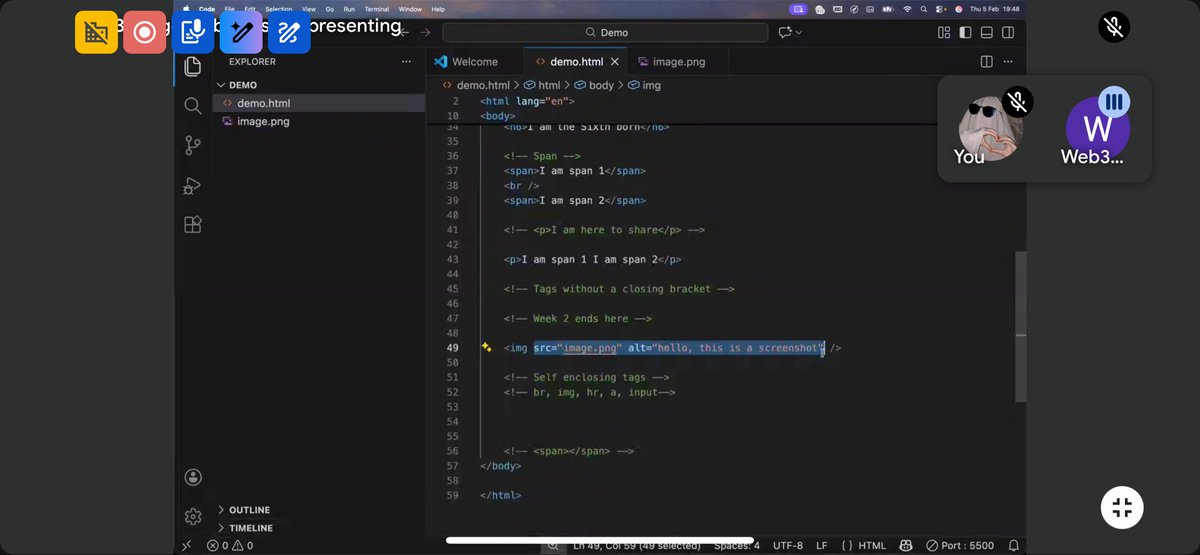Open the Manage gear icon
This screenshot has width=1200, height=555.
(193, 516)
